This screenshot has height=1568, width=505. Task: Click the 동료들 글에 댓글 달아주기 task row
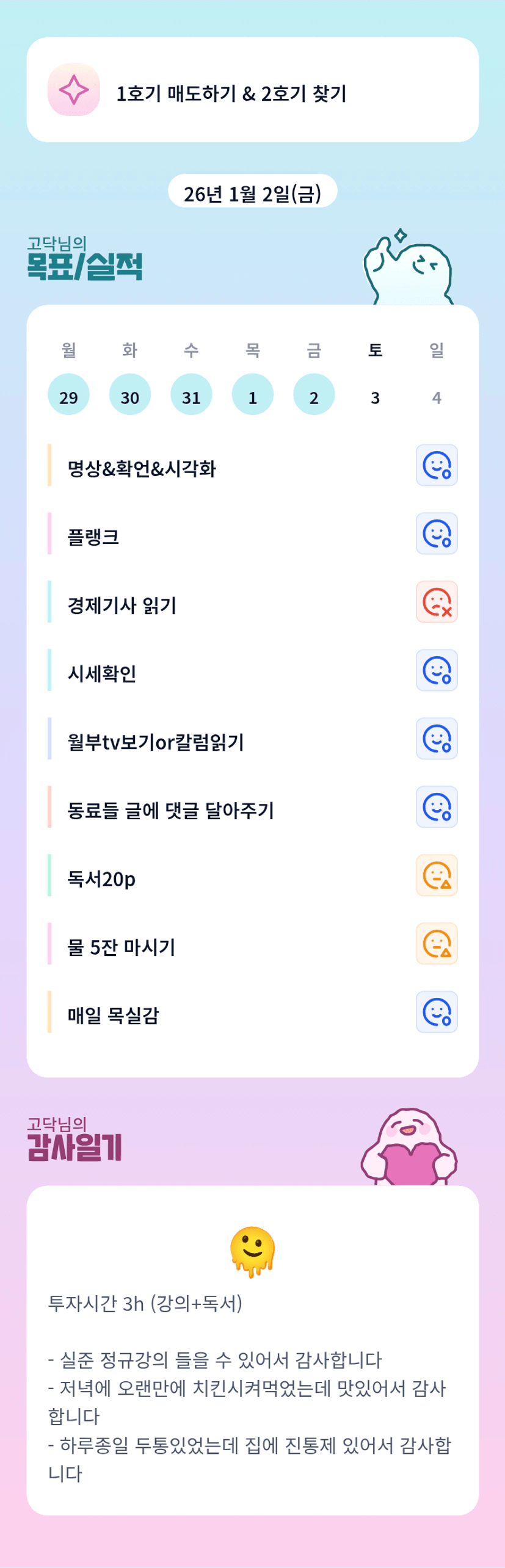click(x=171, y=810)
